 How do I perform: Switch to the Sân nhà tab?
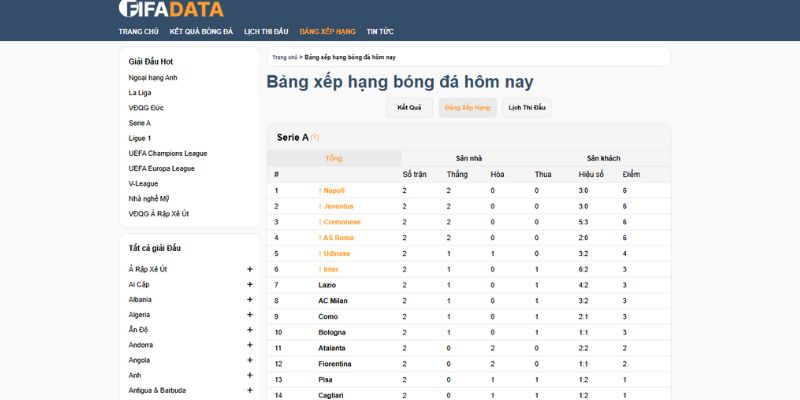pos(469,158)
